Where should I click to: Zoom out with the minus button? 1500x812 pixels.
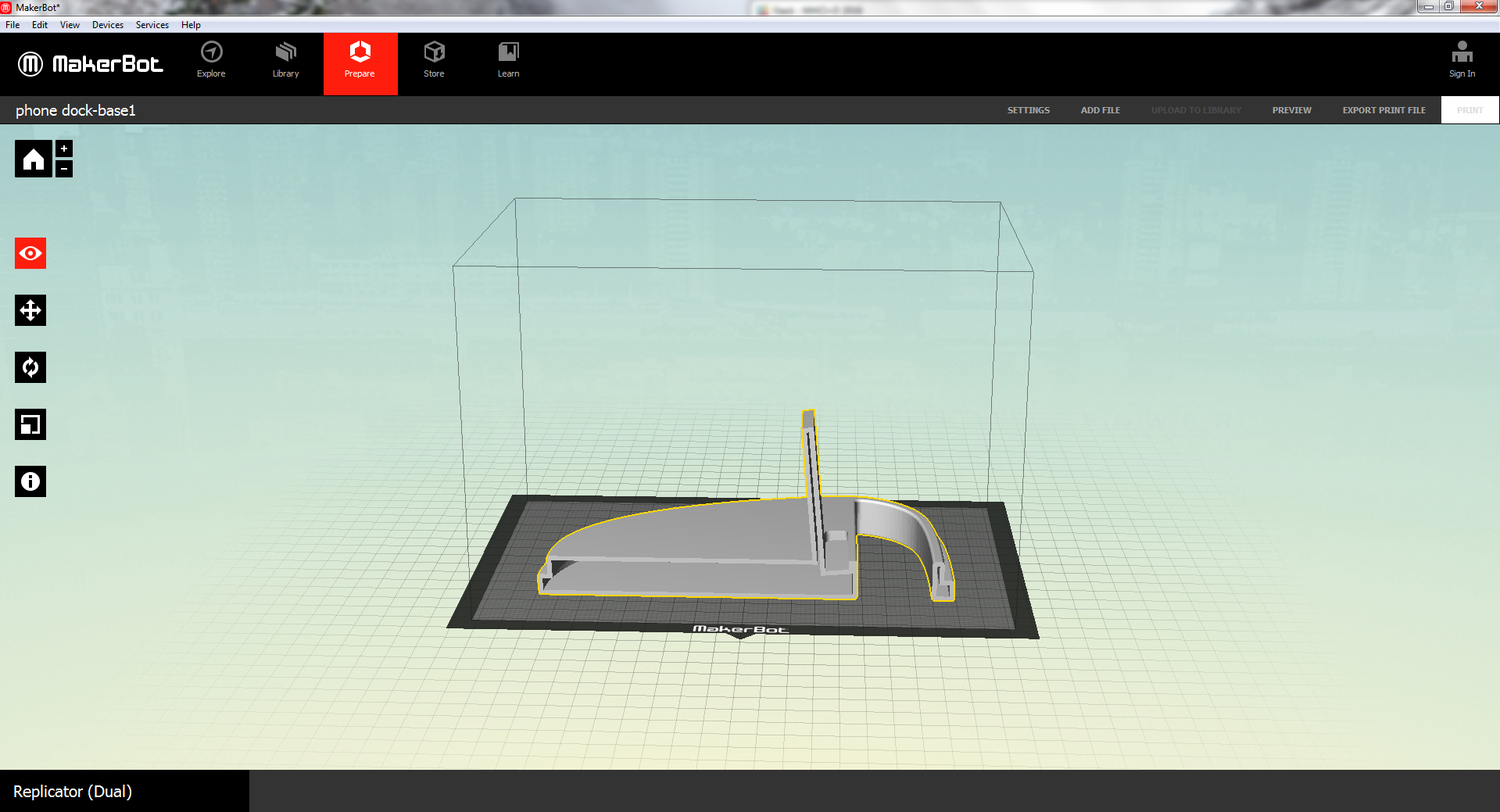[64, 168]
